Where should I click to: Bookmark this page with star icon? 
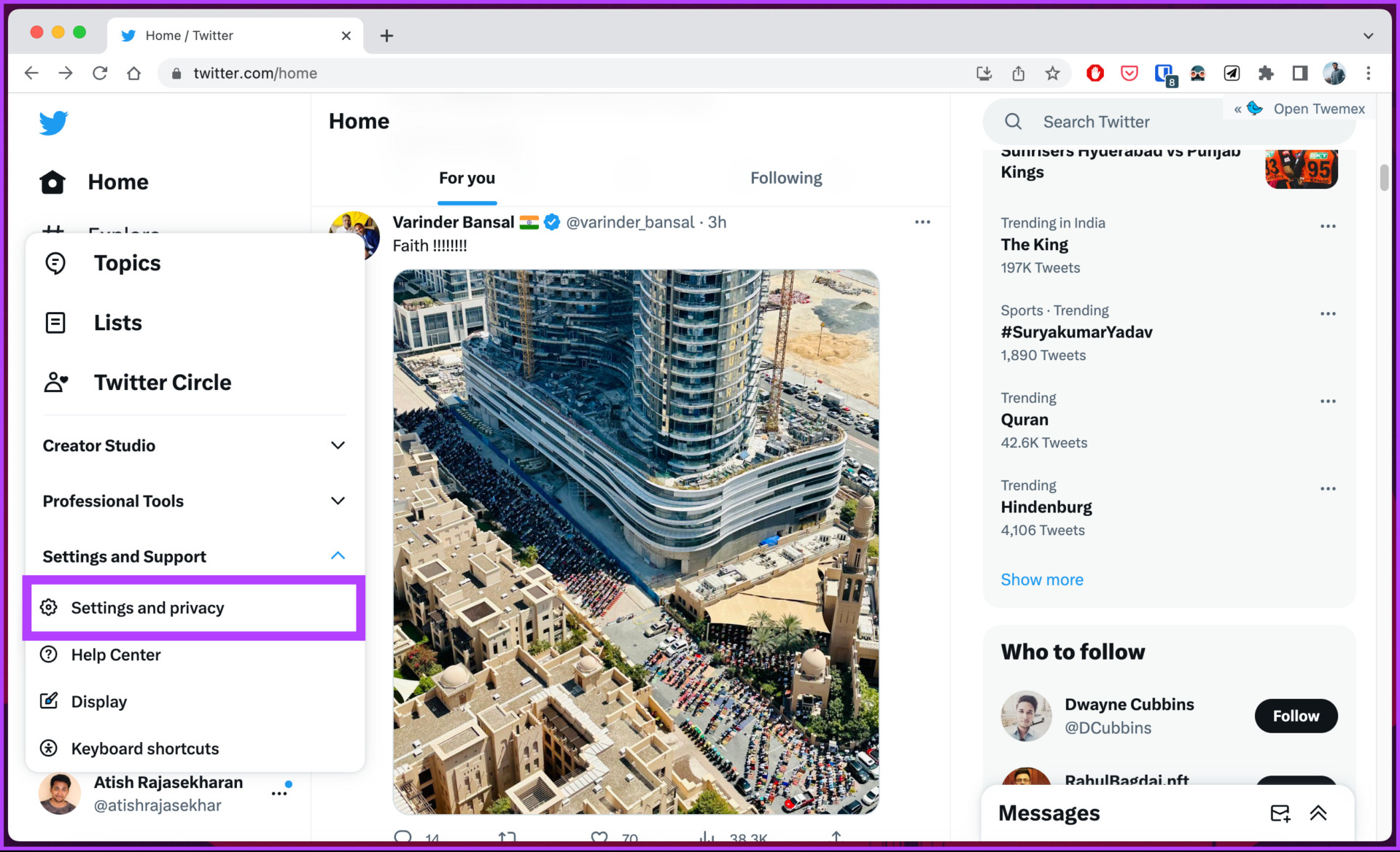pyautogui.click(x=1052, y=73)
